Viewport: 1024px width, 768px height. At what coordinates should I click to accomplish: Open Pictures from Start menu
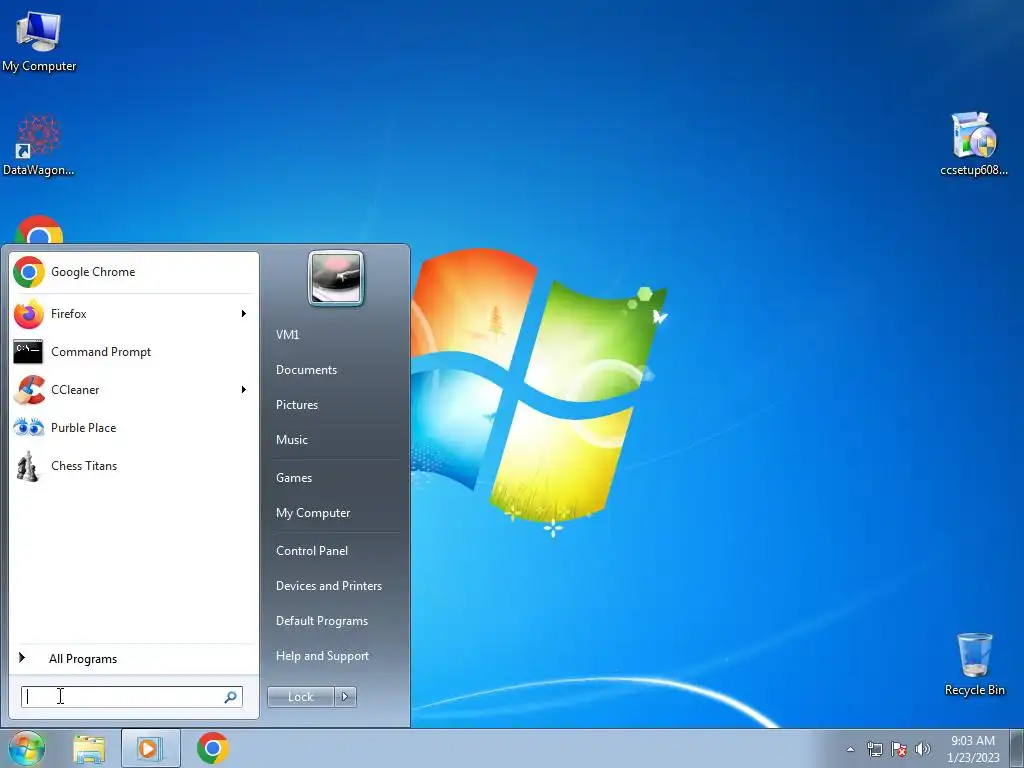point(296,405)
